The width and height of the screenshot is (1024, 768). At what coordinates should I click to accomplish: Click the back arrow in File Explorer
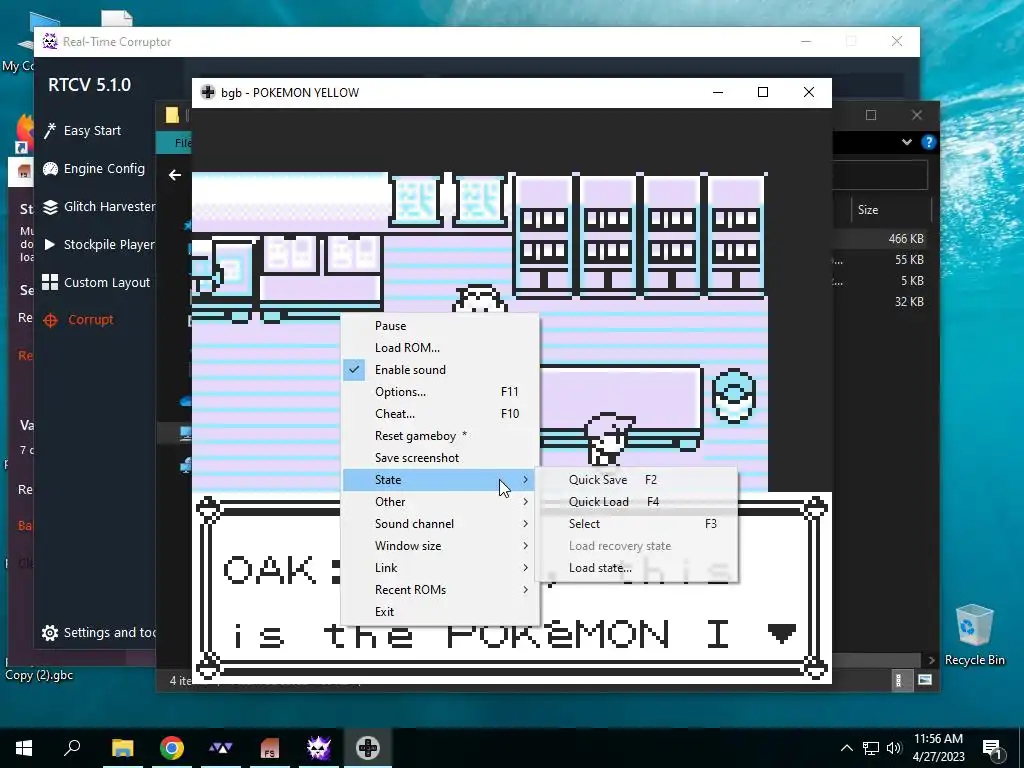coord(174,175)
